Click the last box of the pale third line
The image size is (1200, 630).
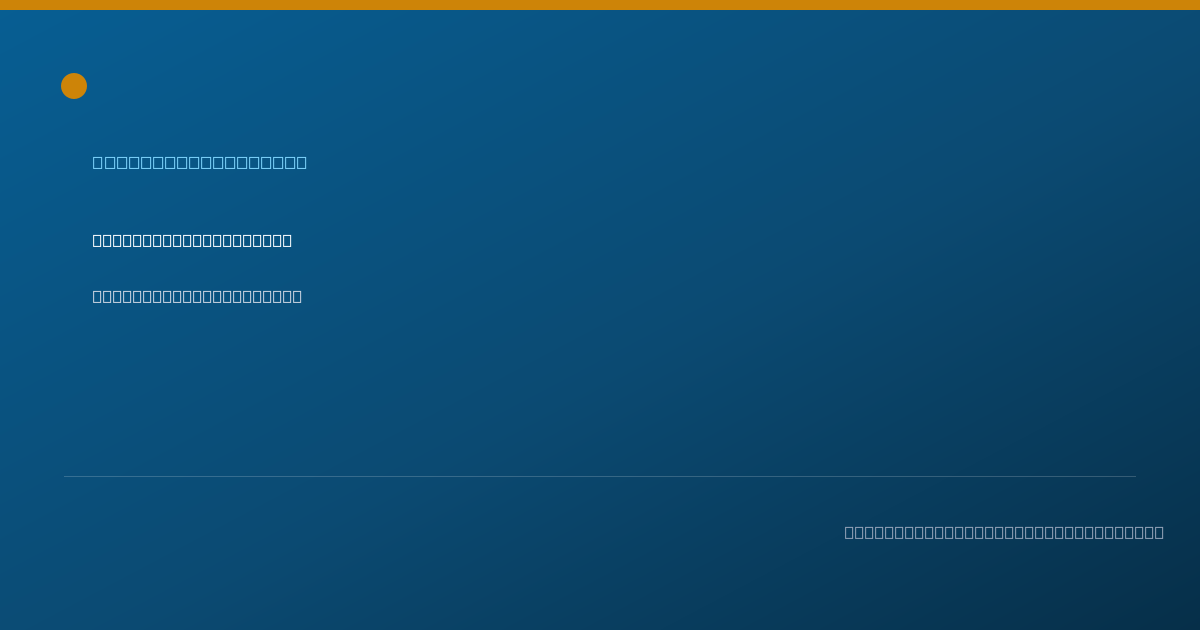pyautogui.click(x=297, y=296)
